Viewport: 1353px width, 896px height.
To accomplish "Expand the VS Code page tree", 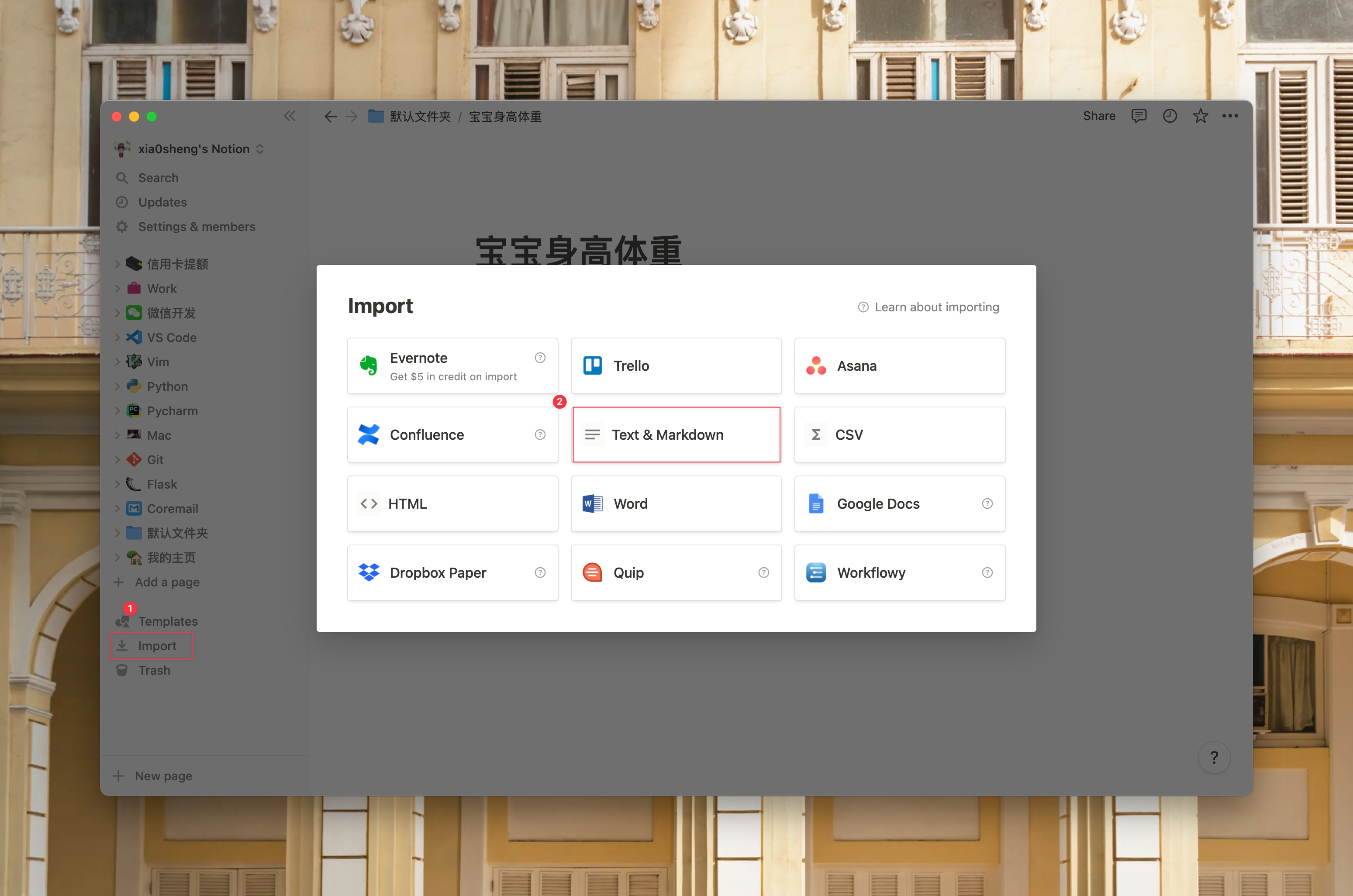I will click(x=117, y=338).
